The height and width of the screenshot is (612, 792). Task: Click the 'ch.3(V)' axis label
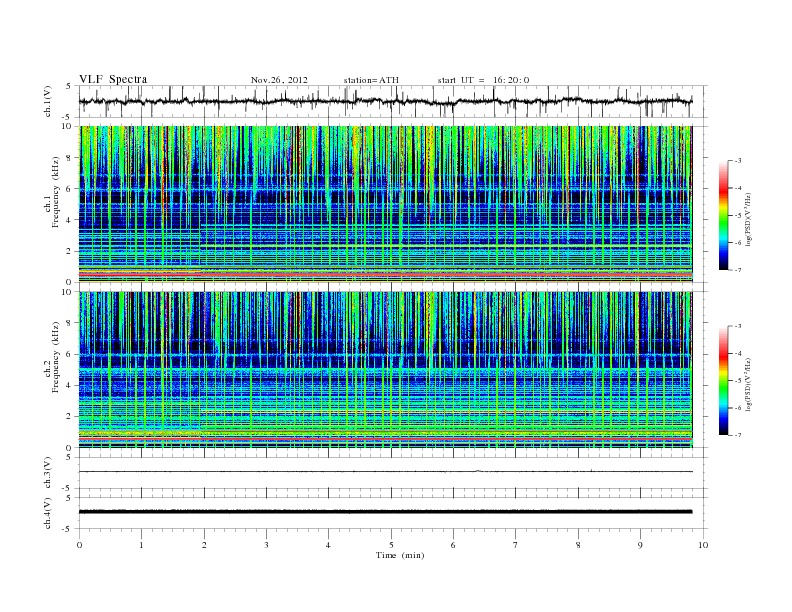point(48,473)
